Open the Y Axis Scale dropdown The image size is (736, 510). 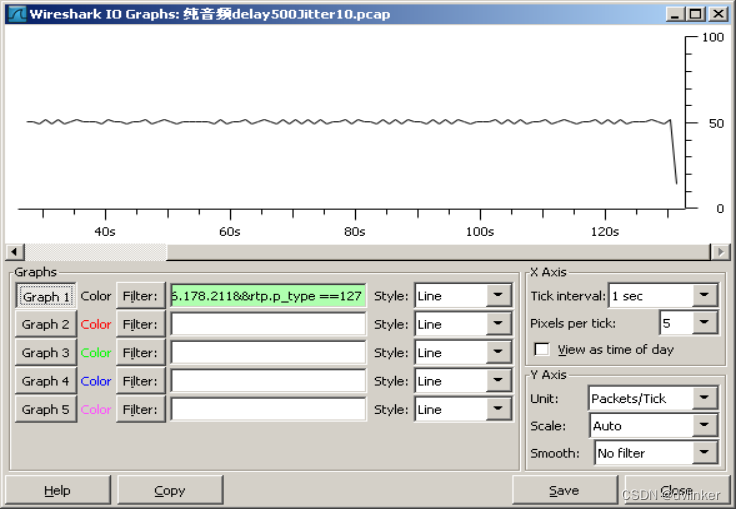(x=653, y=426)
